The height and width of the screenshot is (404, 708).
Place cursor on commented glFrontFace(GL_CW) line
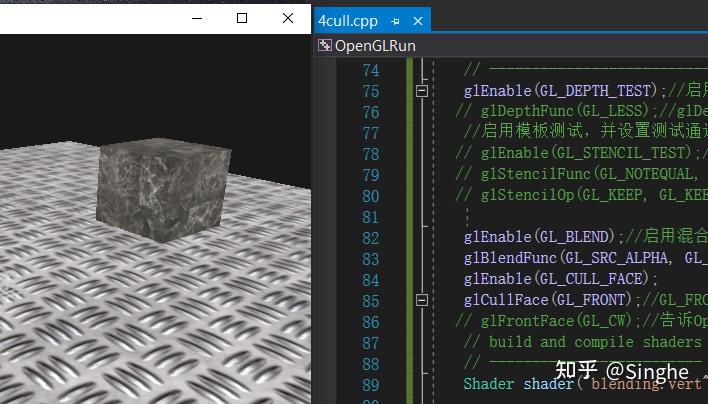(582, 321)
